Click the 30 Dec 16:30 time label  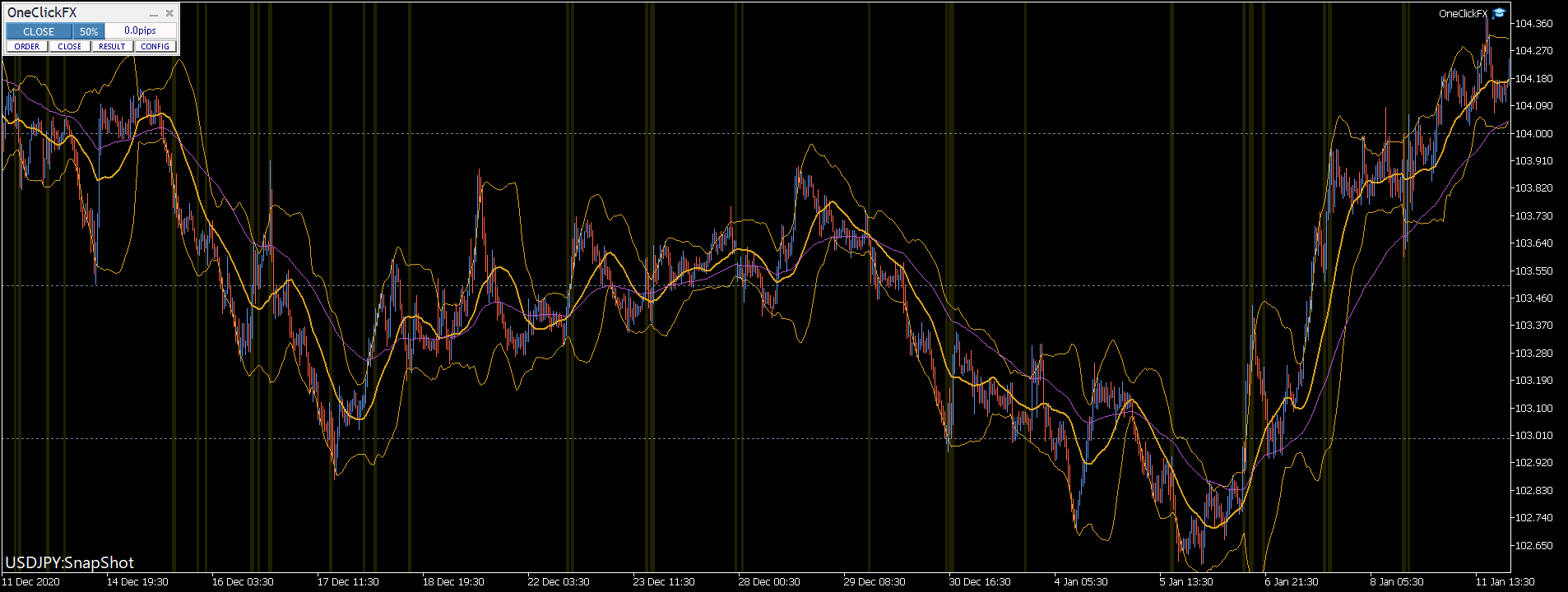[x=980, y=581]
